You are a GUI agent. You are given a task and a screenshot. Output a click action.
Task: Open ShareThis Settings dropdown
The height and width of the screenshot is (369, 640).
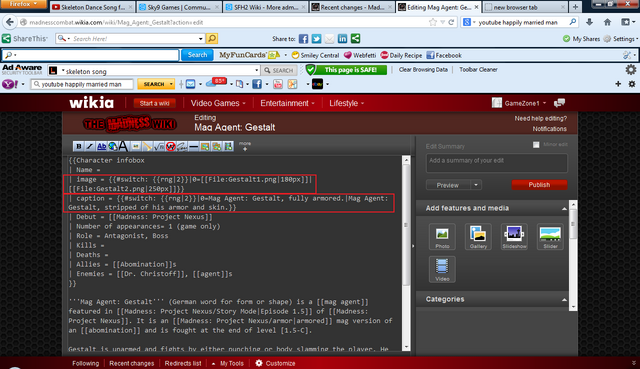coord(620,39)
